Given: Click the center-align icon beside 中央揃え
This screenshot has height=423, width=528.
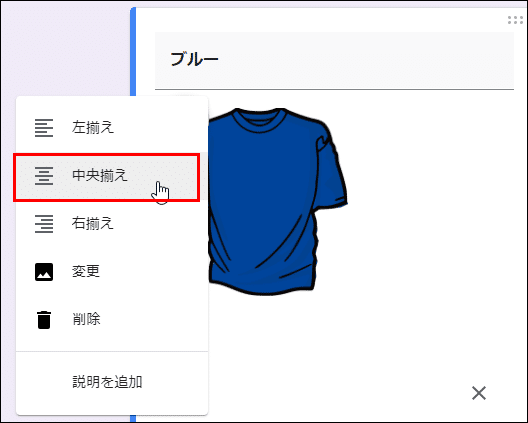Looking at the screenshot, I should pos(44,176).
